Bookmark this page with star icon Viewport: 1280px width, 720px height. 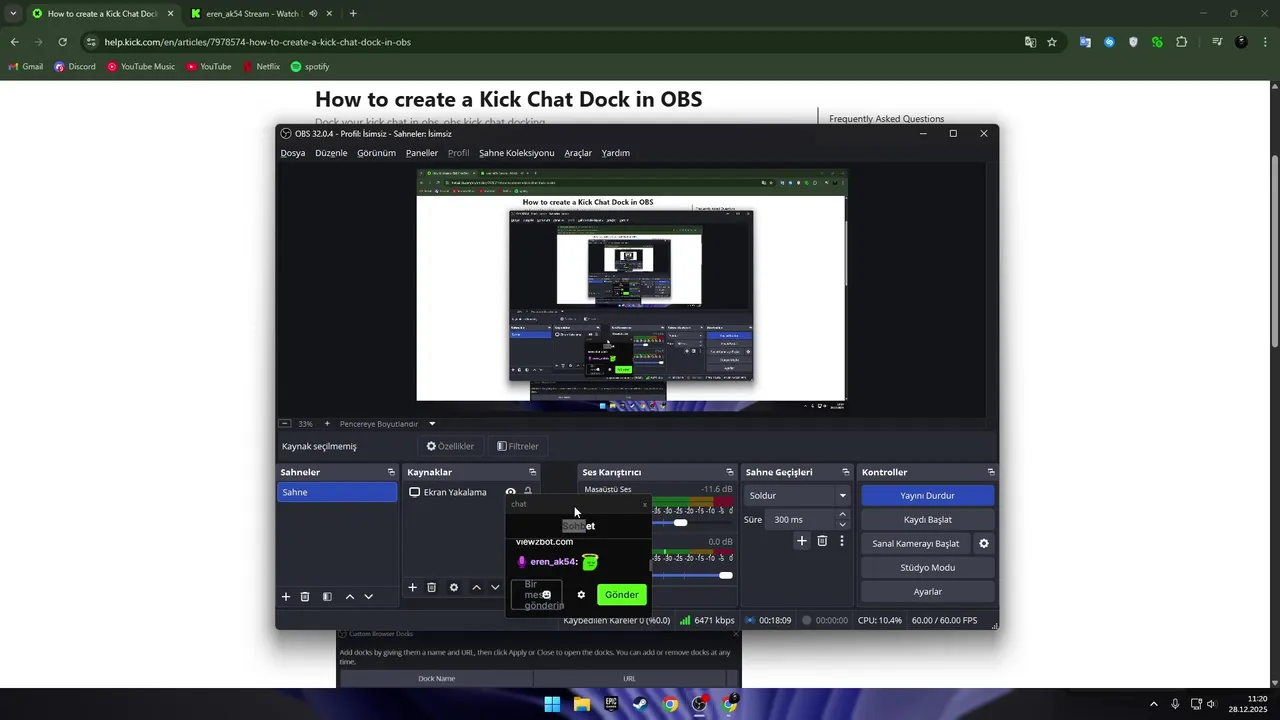coord(1052,42)
